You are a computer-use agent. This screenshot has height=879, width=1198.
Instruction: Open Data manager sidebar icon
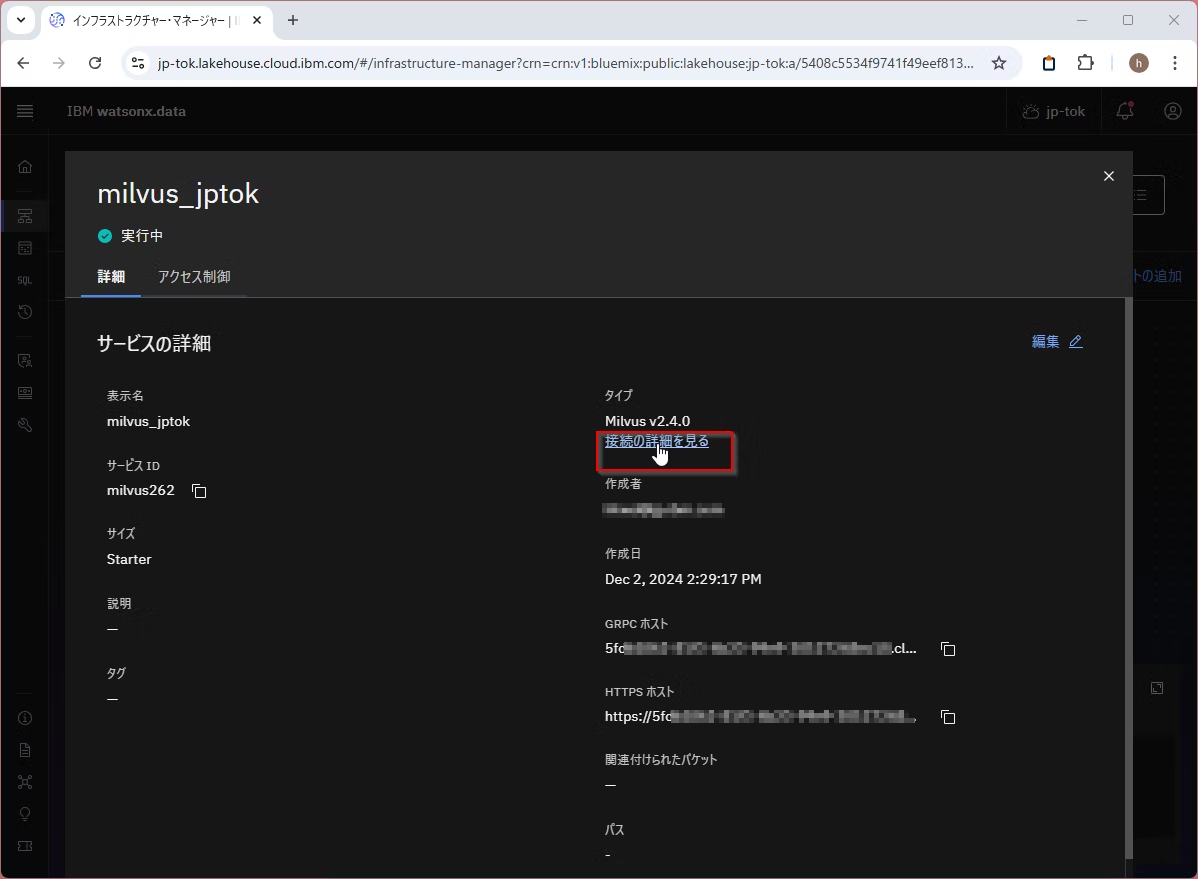tap(24, 248)
